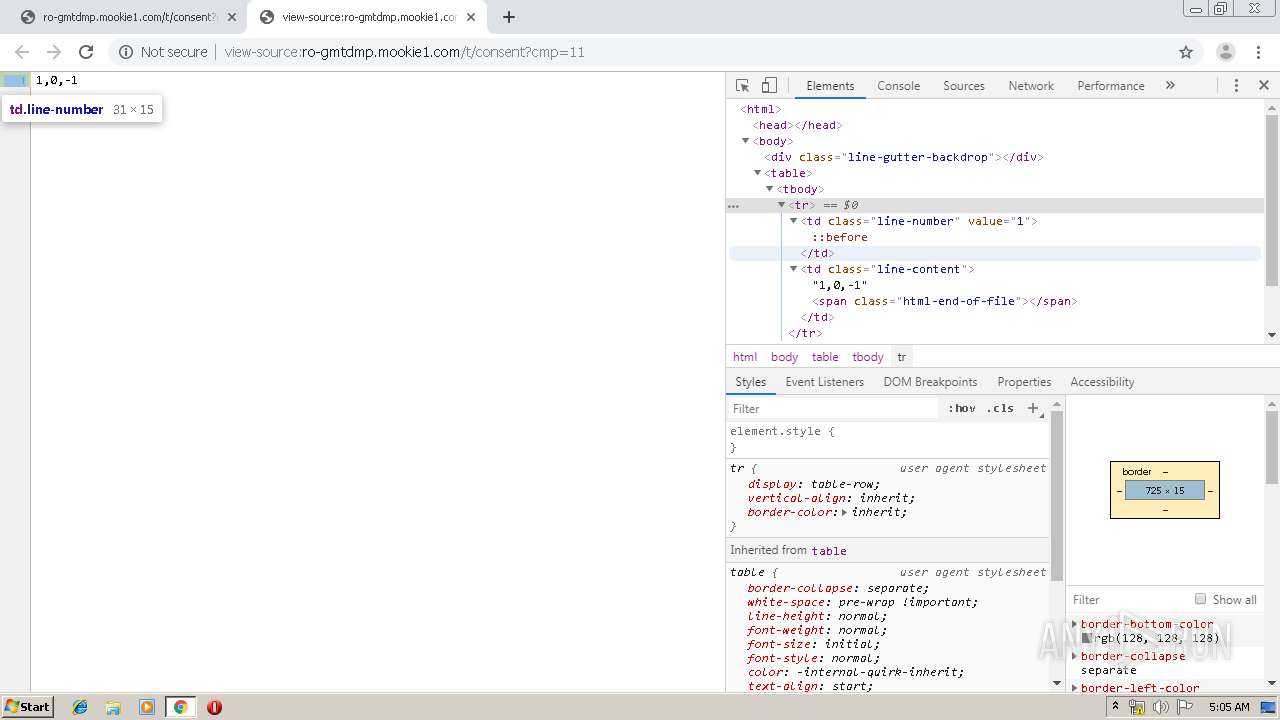This screenshot has height=720, width=1280.
Task: Select the div line-gutter-backdrop node
Action: (904, 157)
